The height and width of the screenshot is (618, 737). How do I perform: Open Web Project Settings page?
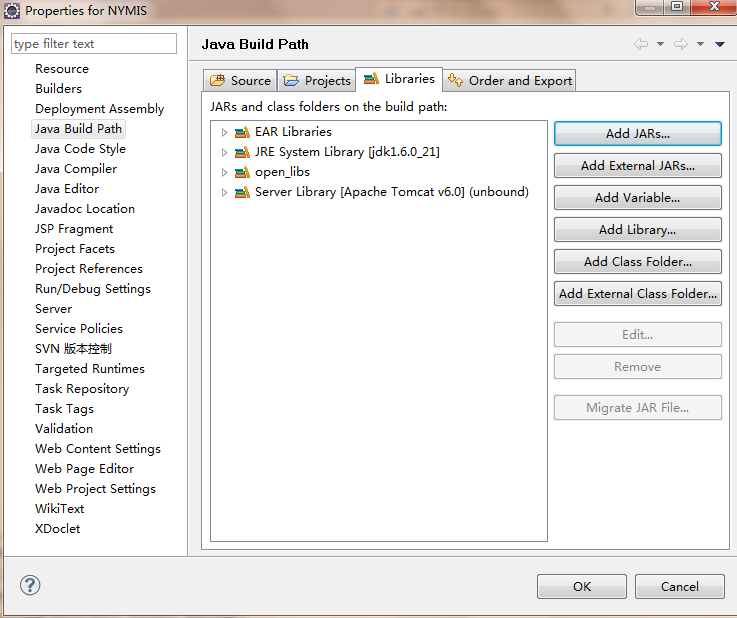[95, 489]
